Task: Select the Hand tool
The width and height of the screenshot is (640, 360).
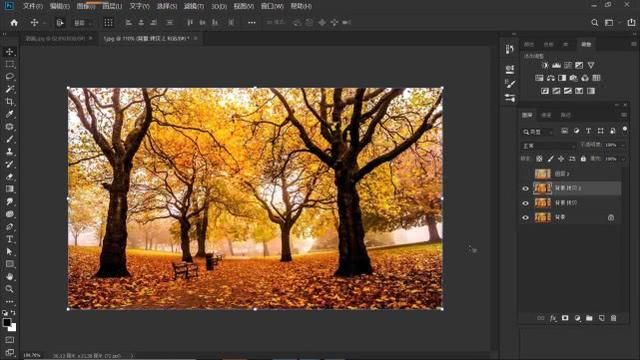Action: click(10, 276)
